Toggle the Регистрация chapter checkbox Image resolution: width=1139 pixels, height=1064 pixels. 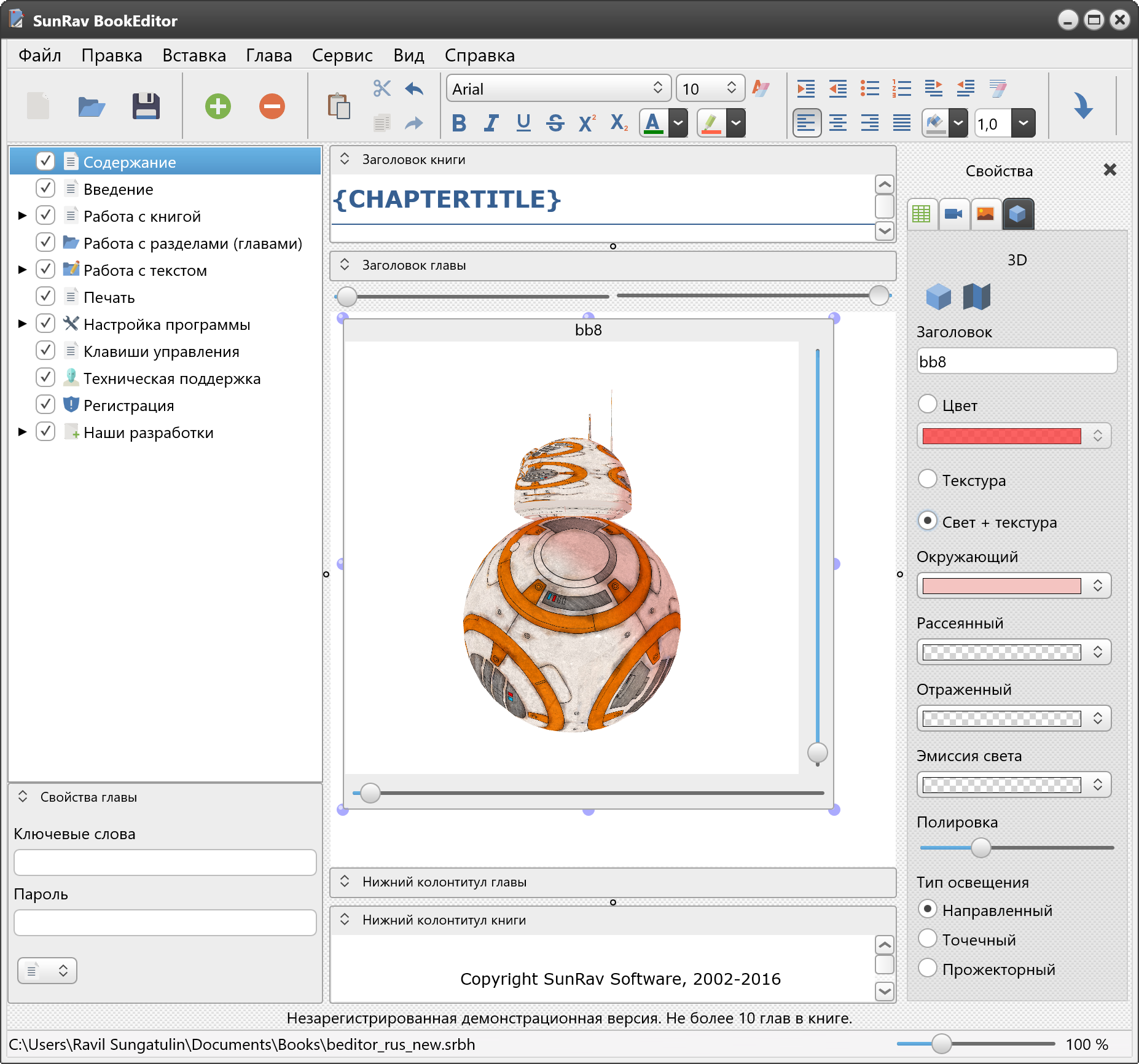(45, 404)
